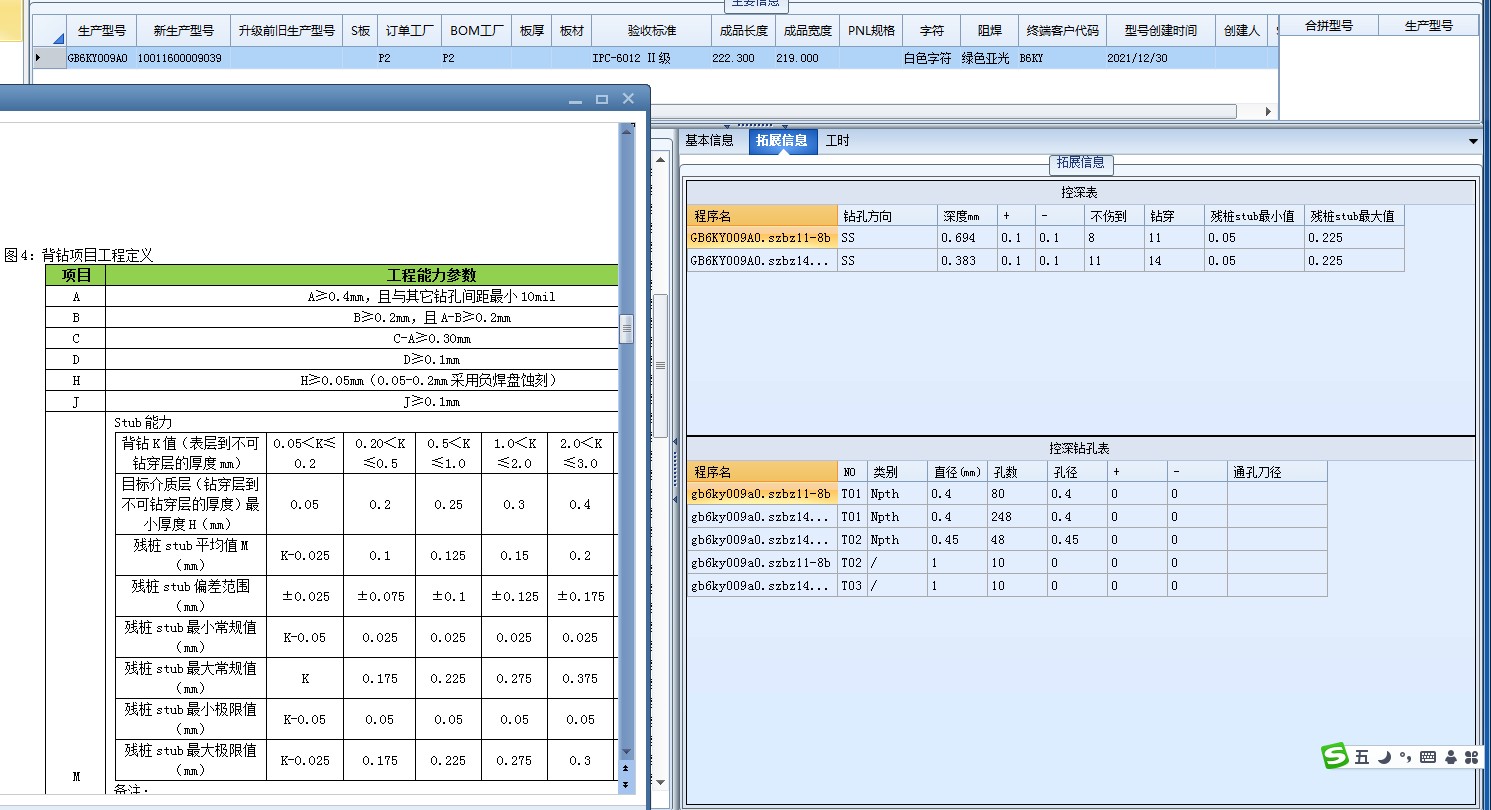Click 程序名 header in 控深钻孔表

click(x=762, y=472)
